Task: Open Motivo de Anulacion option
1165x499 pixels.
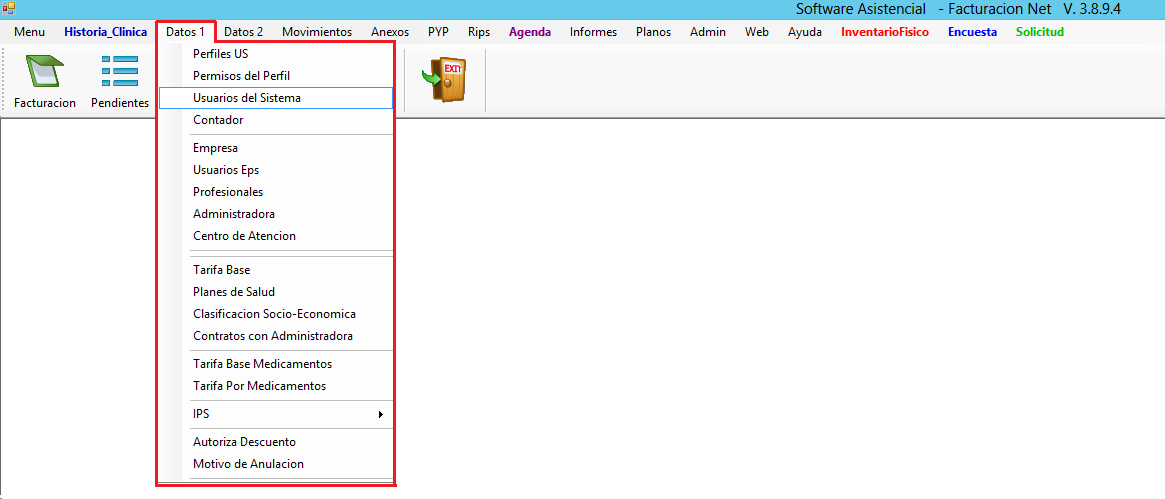Action: click(248, 464)
